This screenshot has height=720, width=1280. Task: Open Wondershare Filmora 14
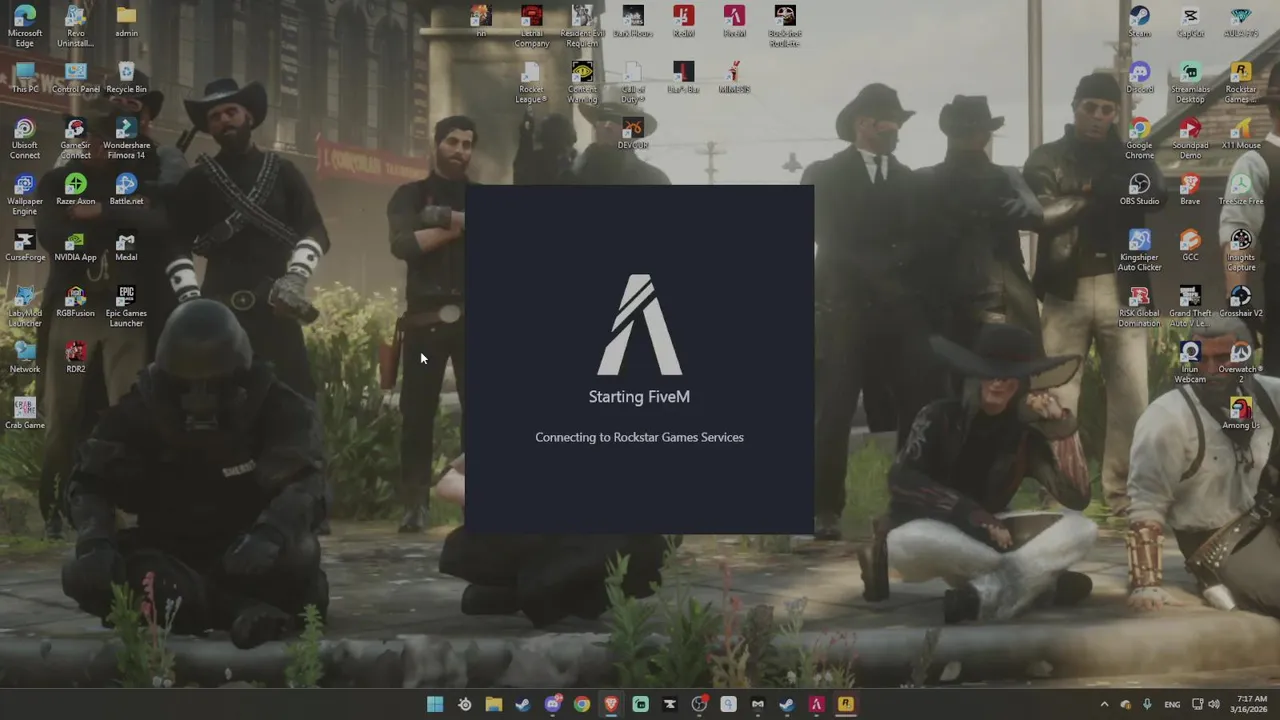point(126,138)
